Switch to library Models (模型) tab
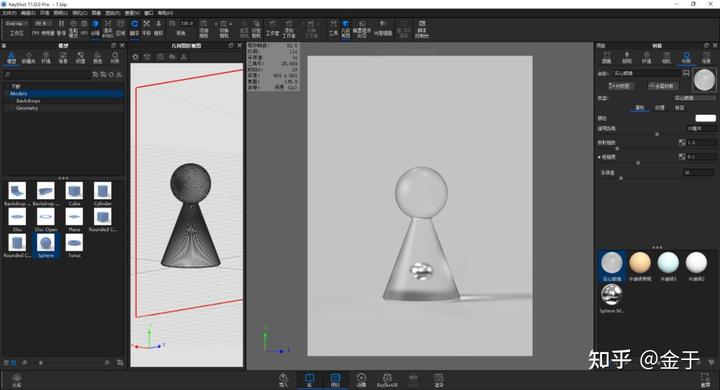The height and width of the screenshot is (390, 720). (11, 57)
